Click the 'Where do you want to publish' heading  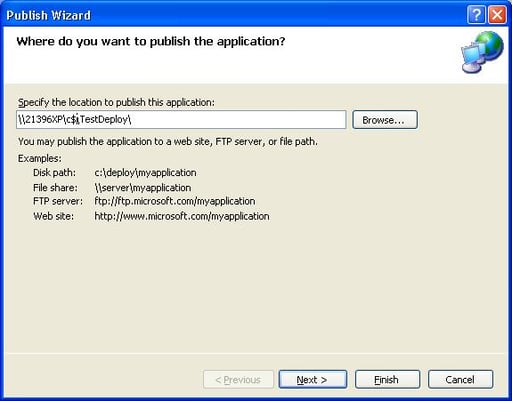pyautogui.click(x=151, y=42)
